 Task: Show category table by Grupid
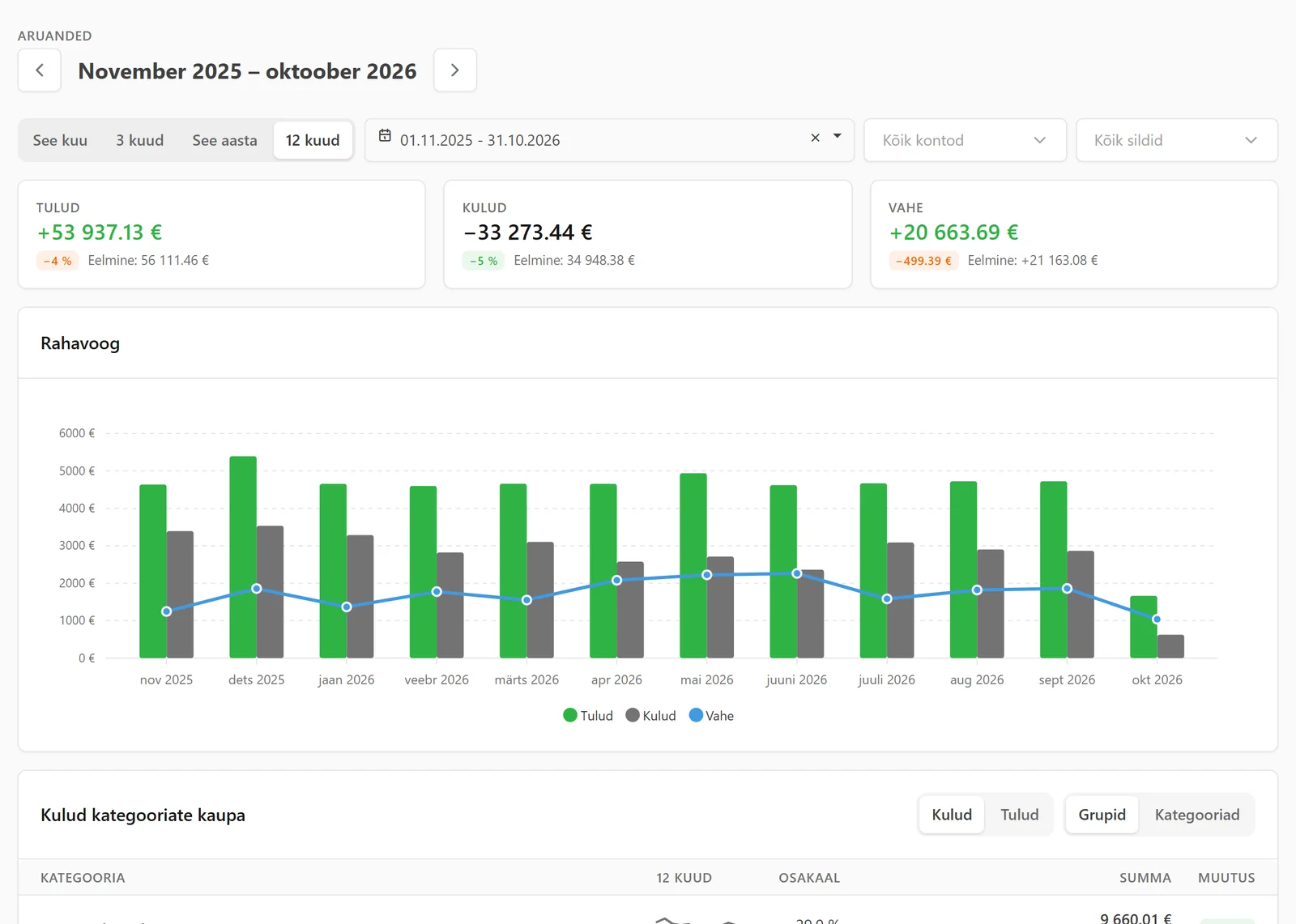tap(1102, 815)
